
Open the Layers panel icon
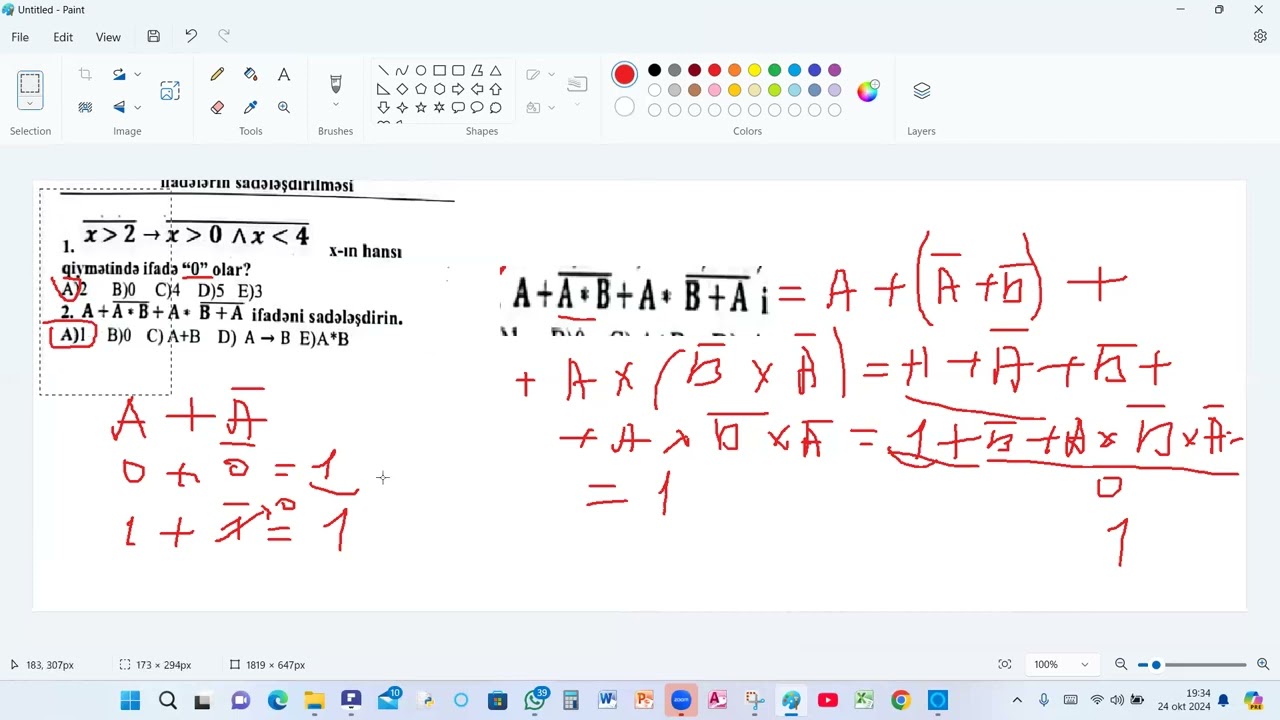coord(922,91)
